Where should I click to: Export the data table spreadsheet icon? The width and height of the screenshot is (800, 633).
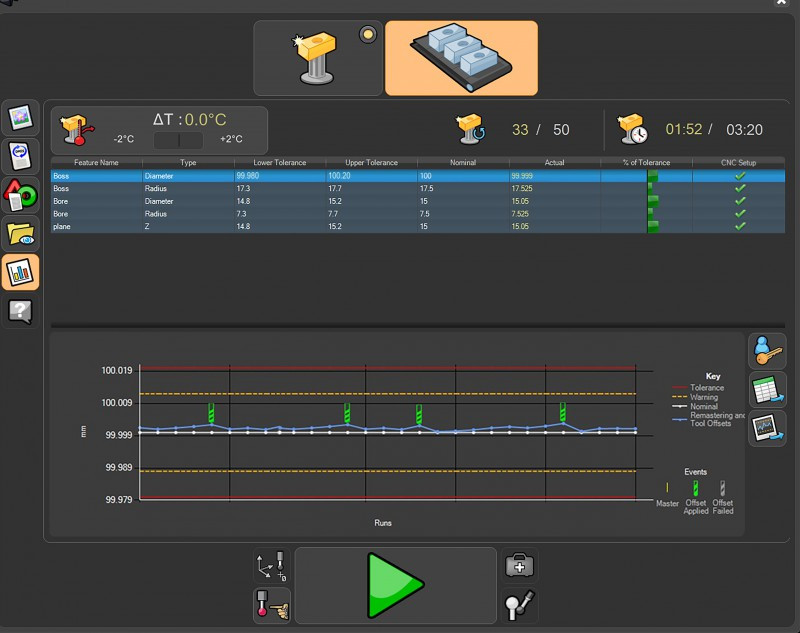tap(767, 390)
